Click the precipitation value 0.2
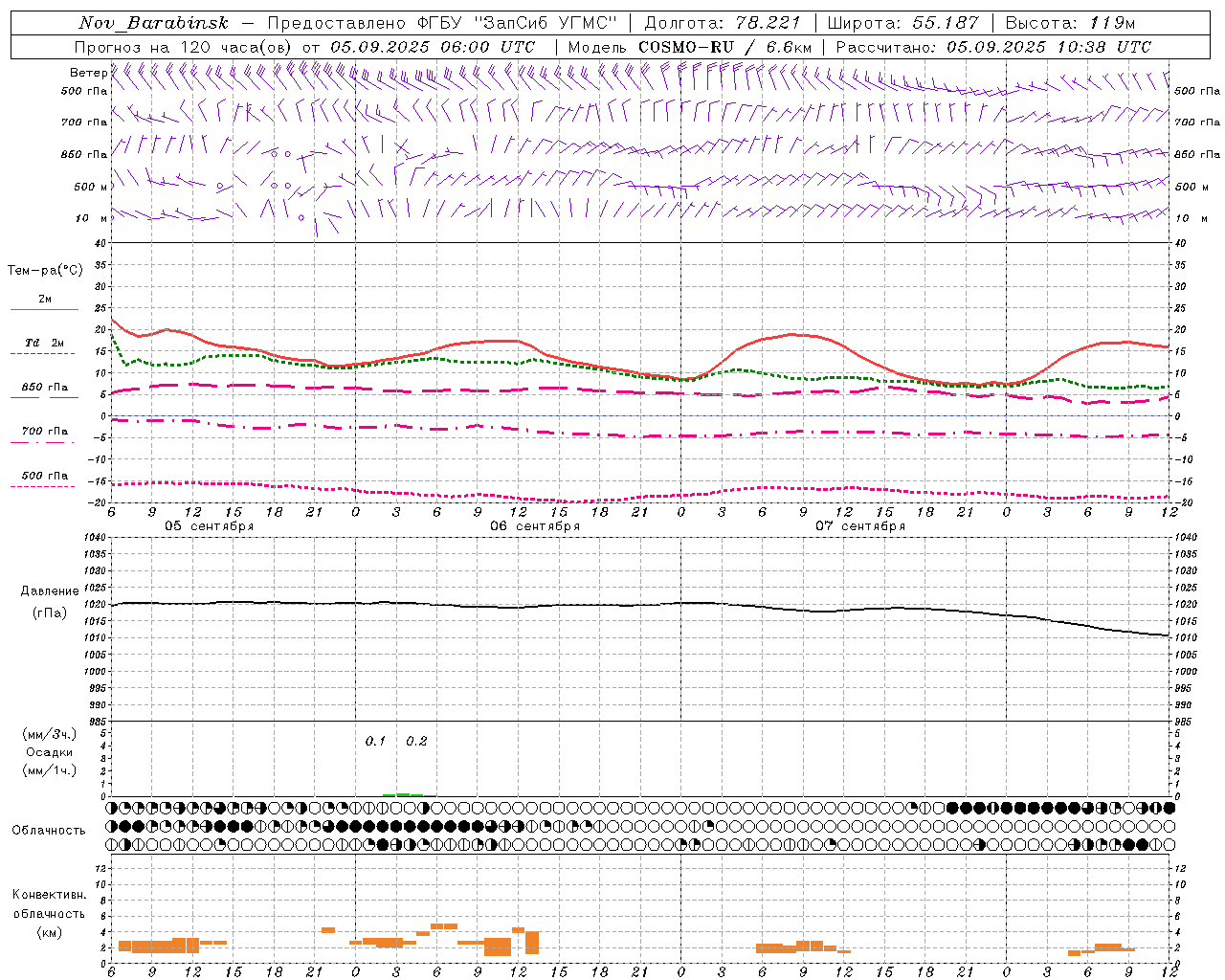 point(416,742)
